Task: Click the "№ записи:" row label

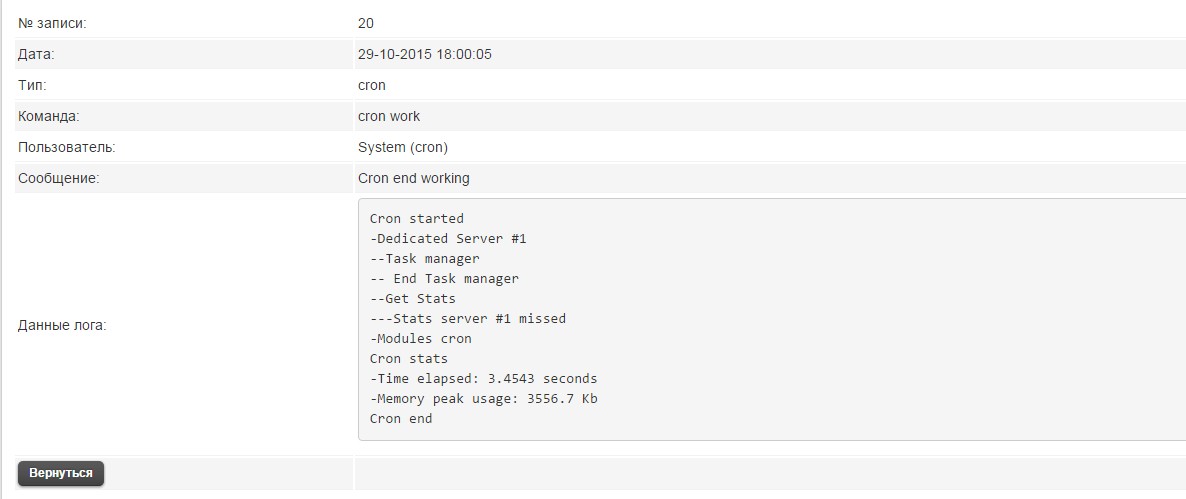Action: [53, 23]
